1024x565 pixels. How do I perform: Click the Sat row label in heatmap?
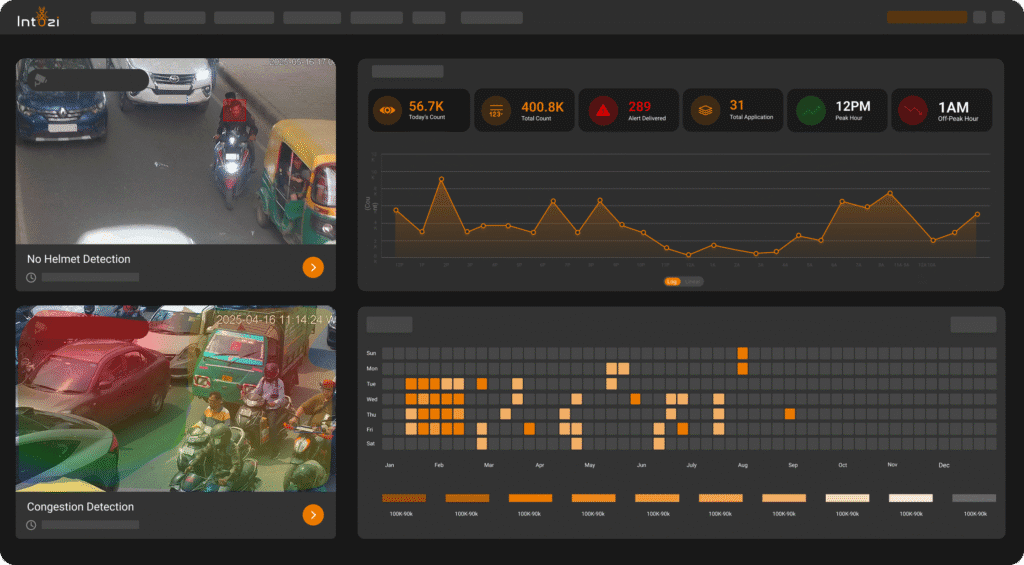[x=370, y=444]
